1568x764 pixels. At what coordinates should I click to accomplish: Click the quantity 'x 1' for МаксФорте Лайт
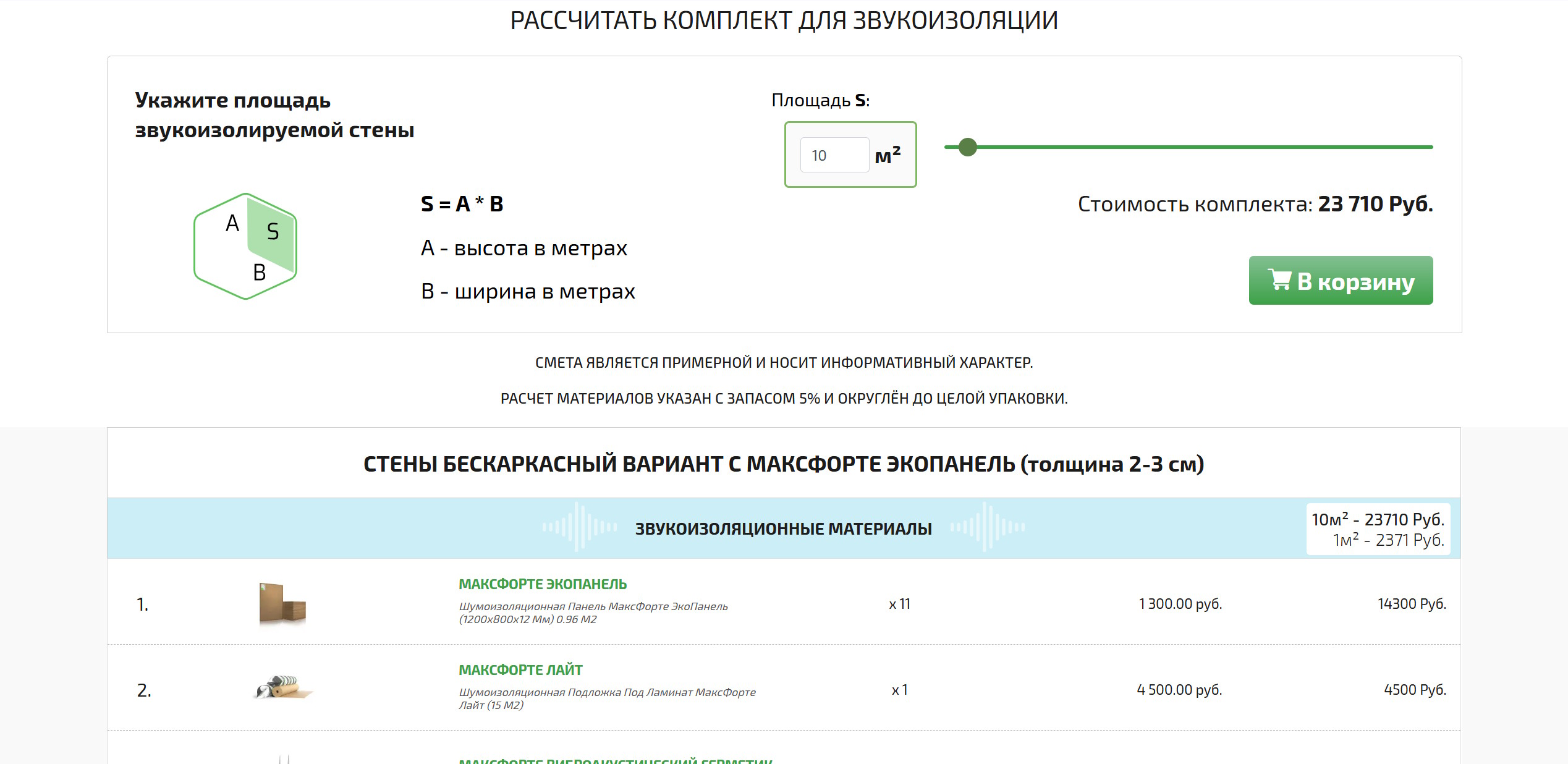point(899,690)
